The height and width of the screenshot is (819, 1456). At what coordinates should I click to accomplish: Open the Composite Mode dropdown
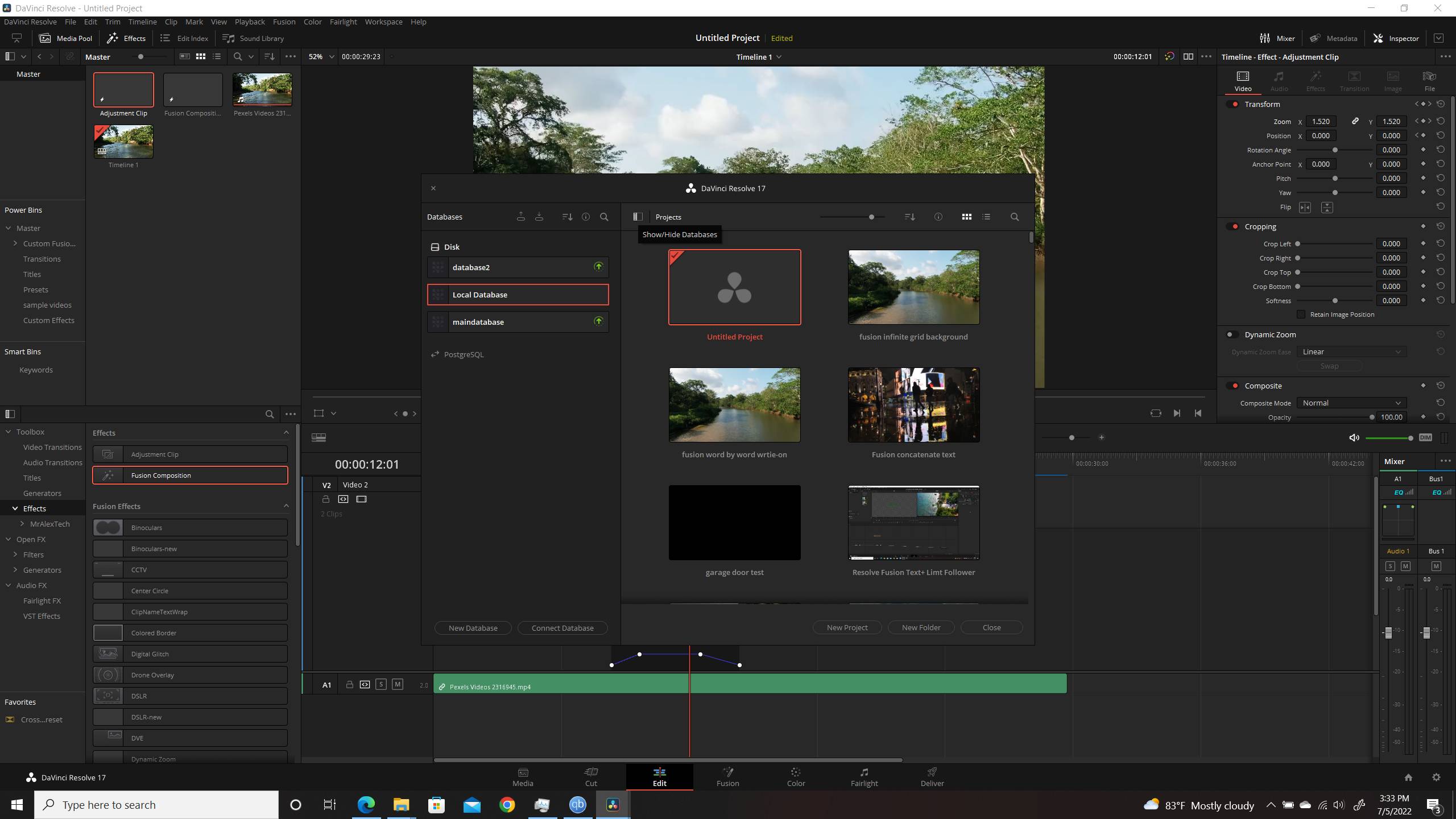click(x=1351, y=403)
